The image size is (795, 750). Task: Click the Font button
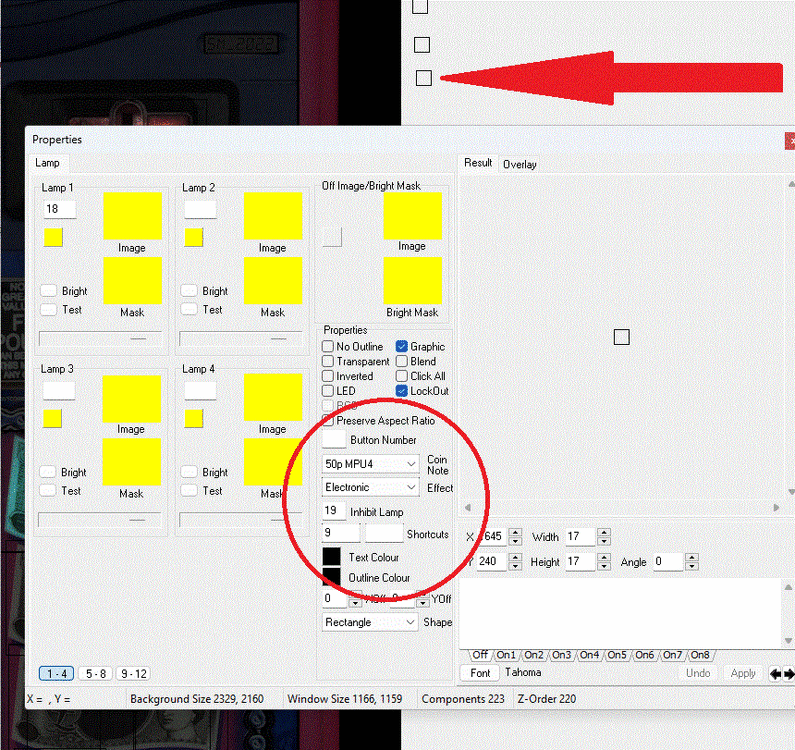click(x=480, y=673)
